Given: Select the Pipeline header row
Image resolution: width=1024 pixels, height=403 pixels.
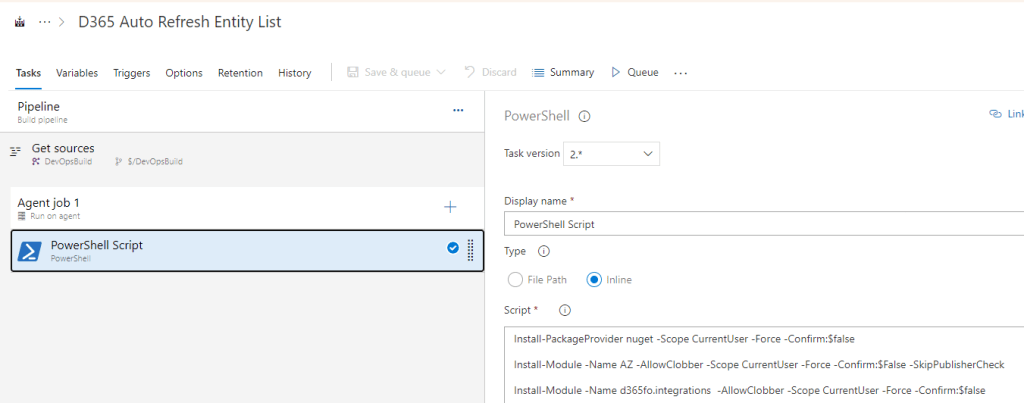Looking at the screenshot, I should point(242,112).
